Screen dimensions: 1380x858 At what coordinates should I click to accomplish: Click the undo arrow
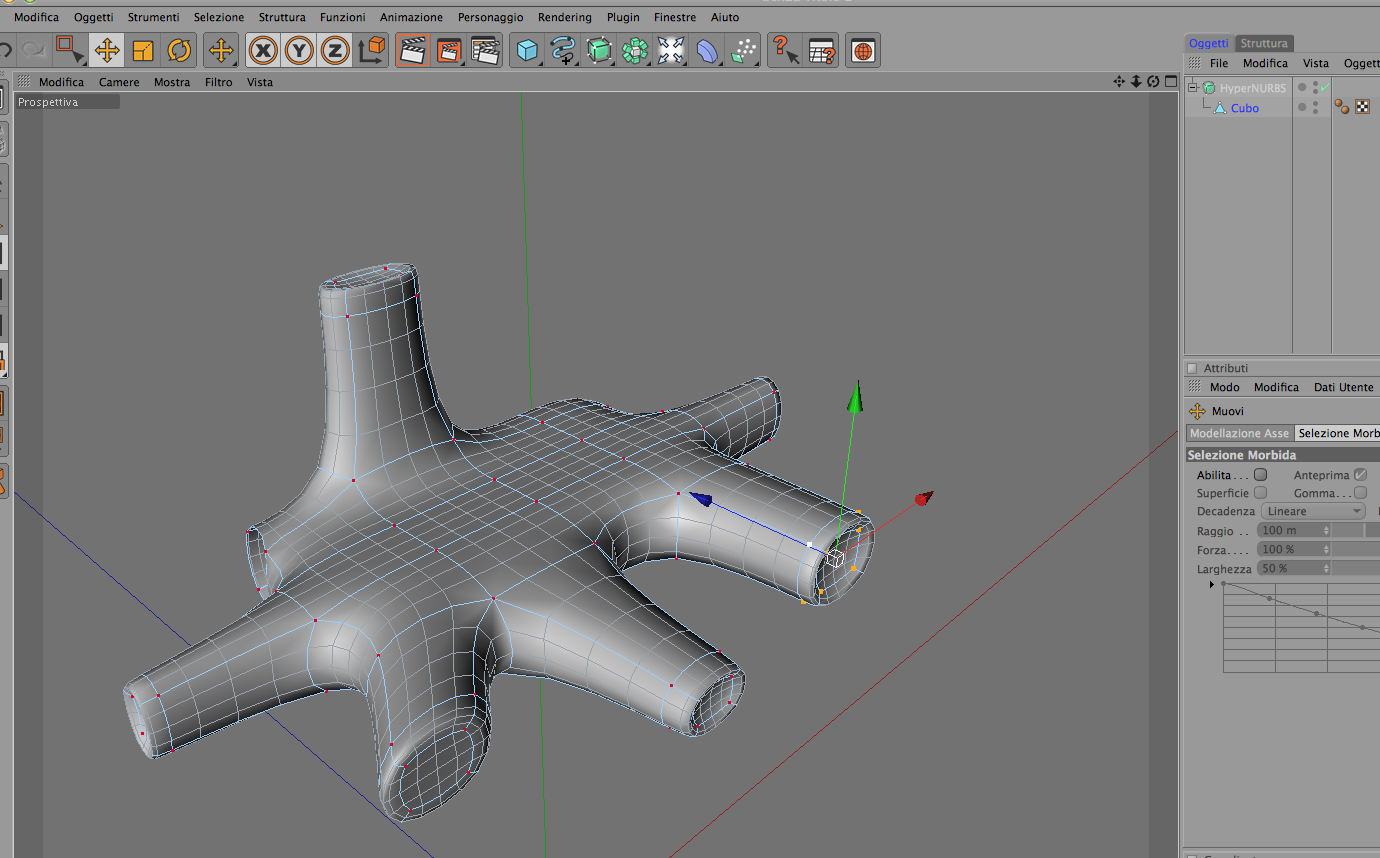pyautogui.click(x=5, y=50)
